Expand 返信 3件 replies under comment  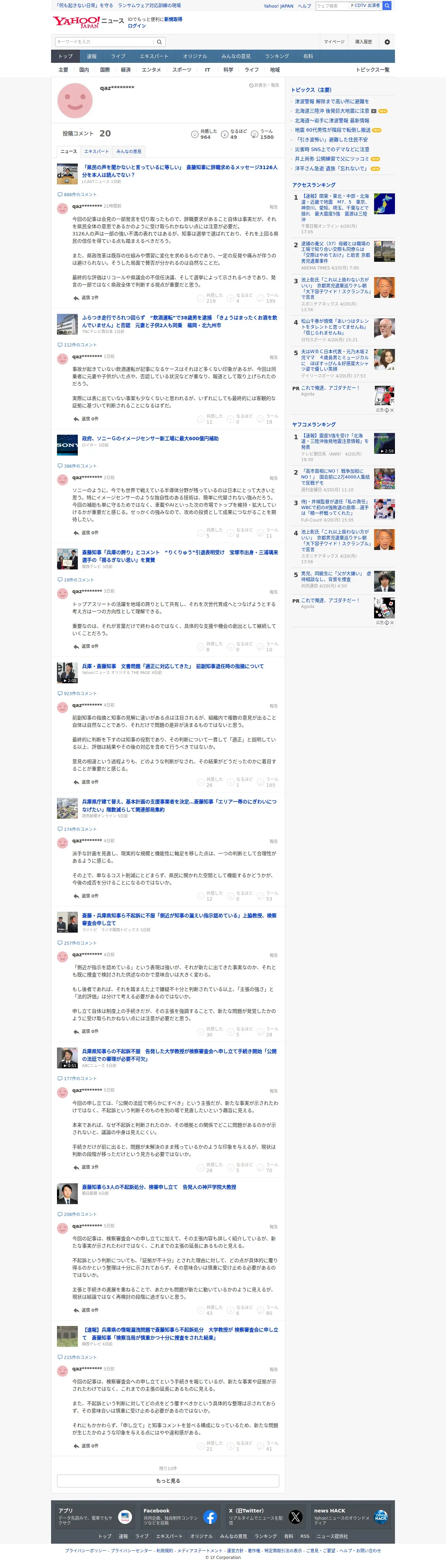(85, 1167)
